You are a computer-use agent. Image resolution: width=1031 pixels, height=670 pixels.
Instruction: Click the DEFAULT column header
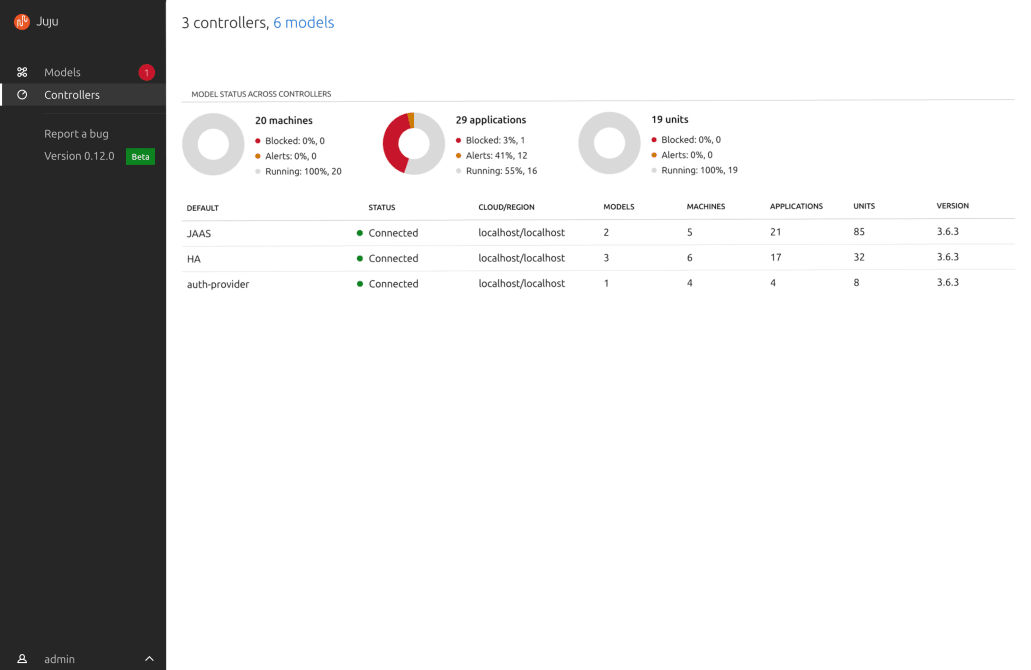(203, 208)
